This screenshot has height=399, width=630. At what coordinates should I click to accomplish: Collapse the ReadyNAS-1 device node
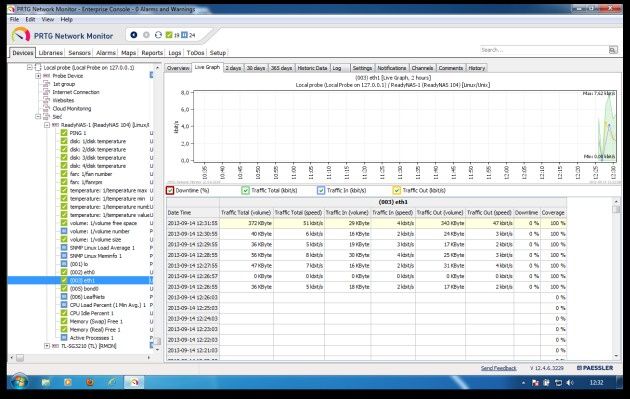[x=47, y=125]
